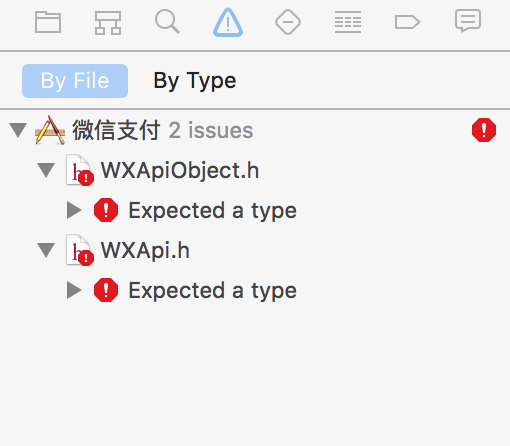Open the Test navigator diamond icon
The width and height of the screenshot is (510, 446).
pyautogui.click(x=288, y=22)
